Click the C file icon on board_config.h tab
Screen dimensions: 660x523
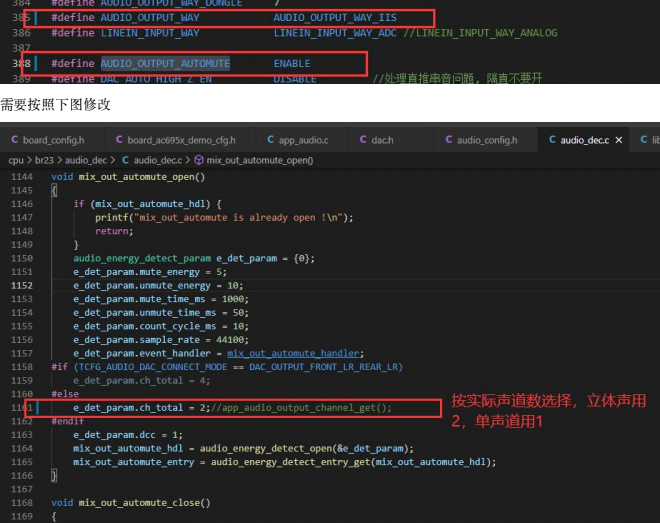click(x=15, y=139)
